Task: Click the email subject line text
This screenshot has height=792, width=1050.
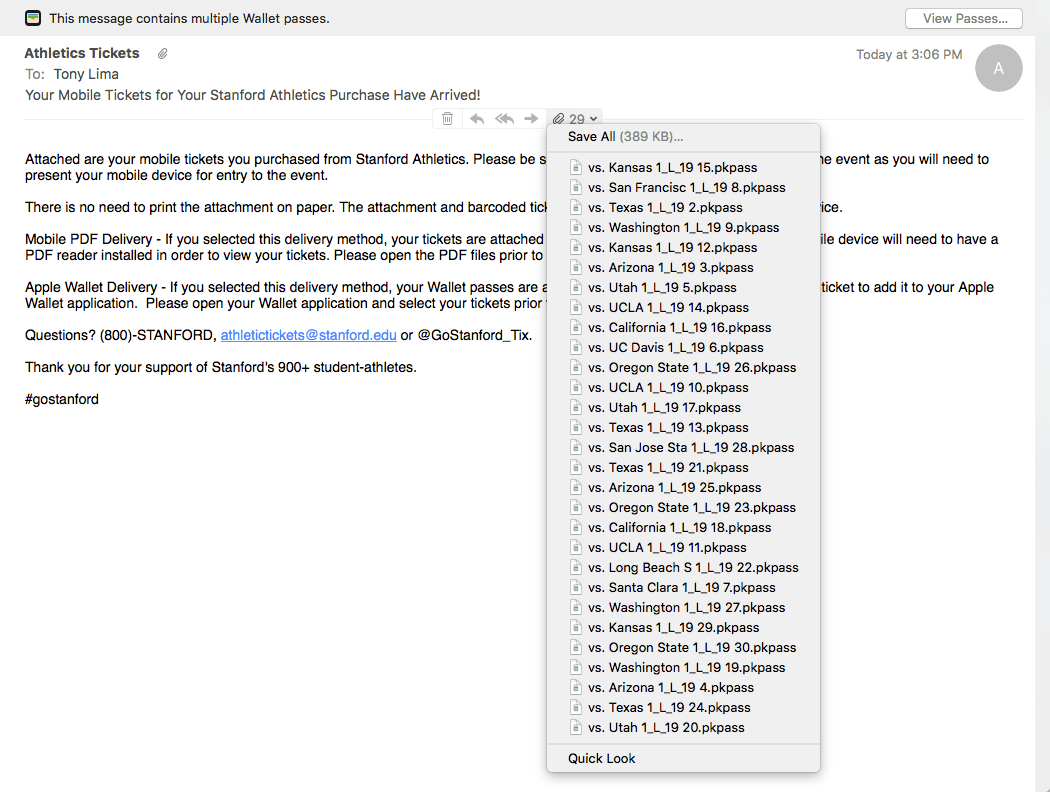Action: click(x=252, y=95)
